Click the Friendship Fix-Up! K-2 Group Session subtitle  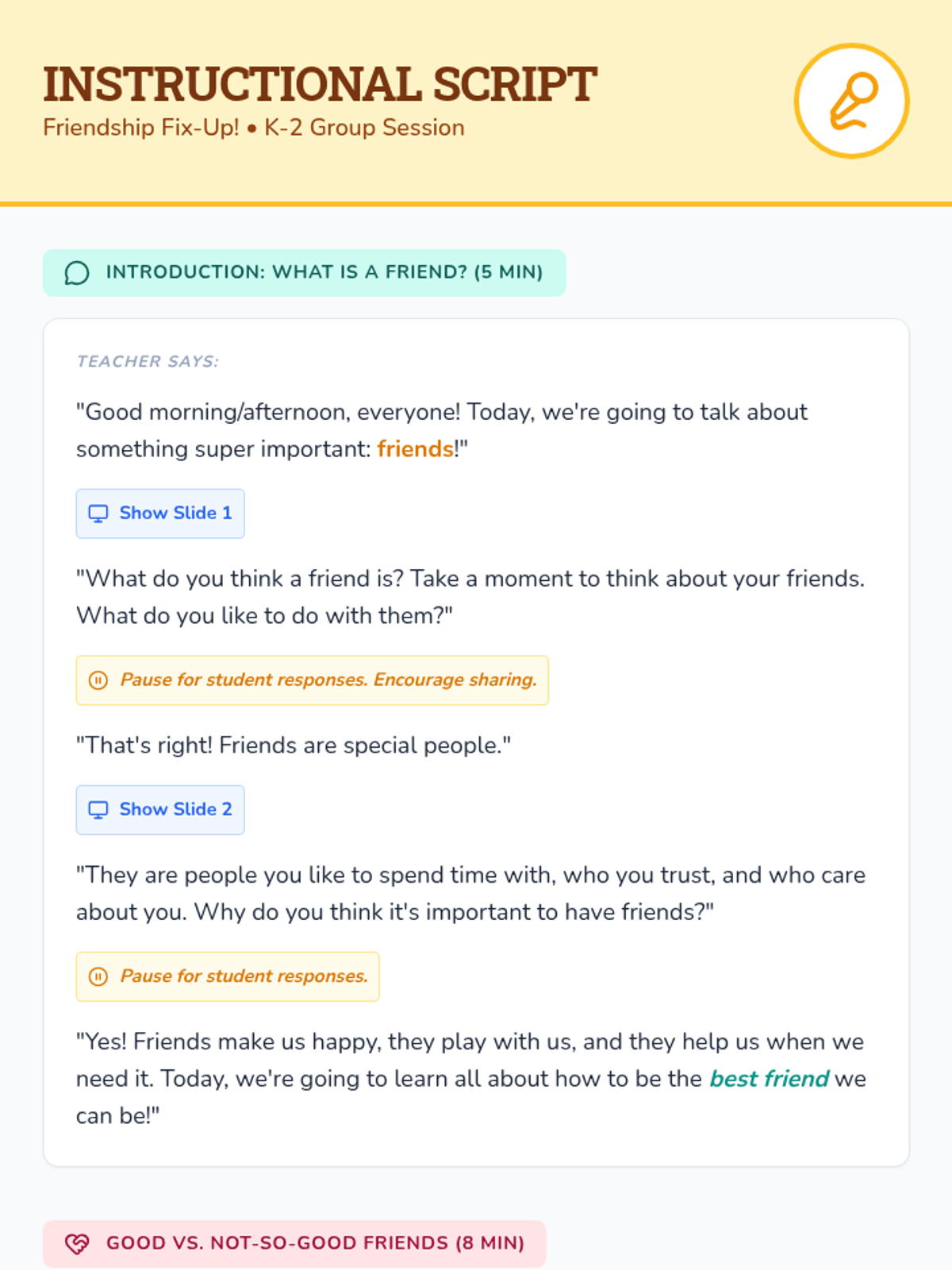coord(254,128)
